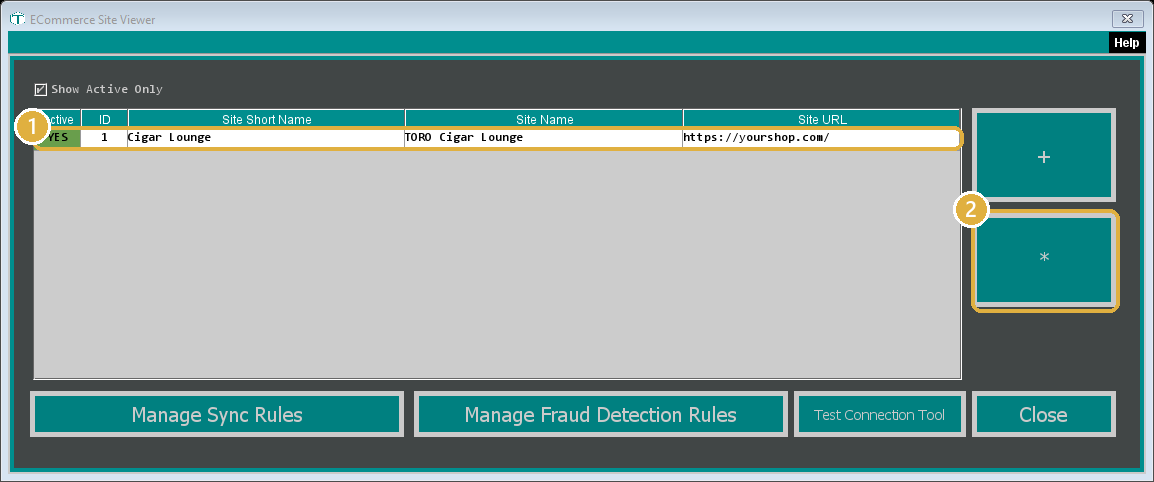Viewport: 1154px width, 482px height.
Task: Open Manage Fraud Detection Rules
Action: pos(600,414)
